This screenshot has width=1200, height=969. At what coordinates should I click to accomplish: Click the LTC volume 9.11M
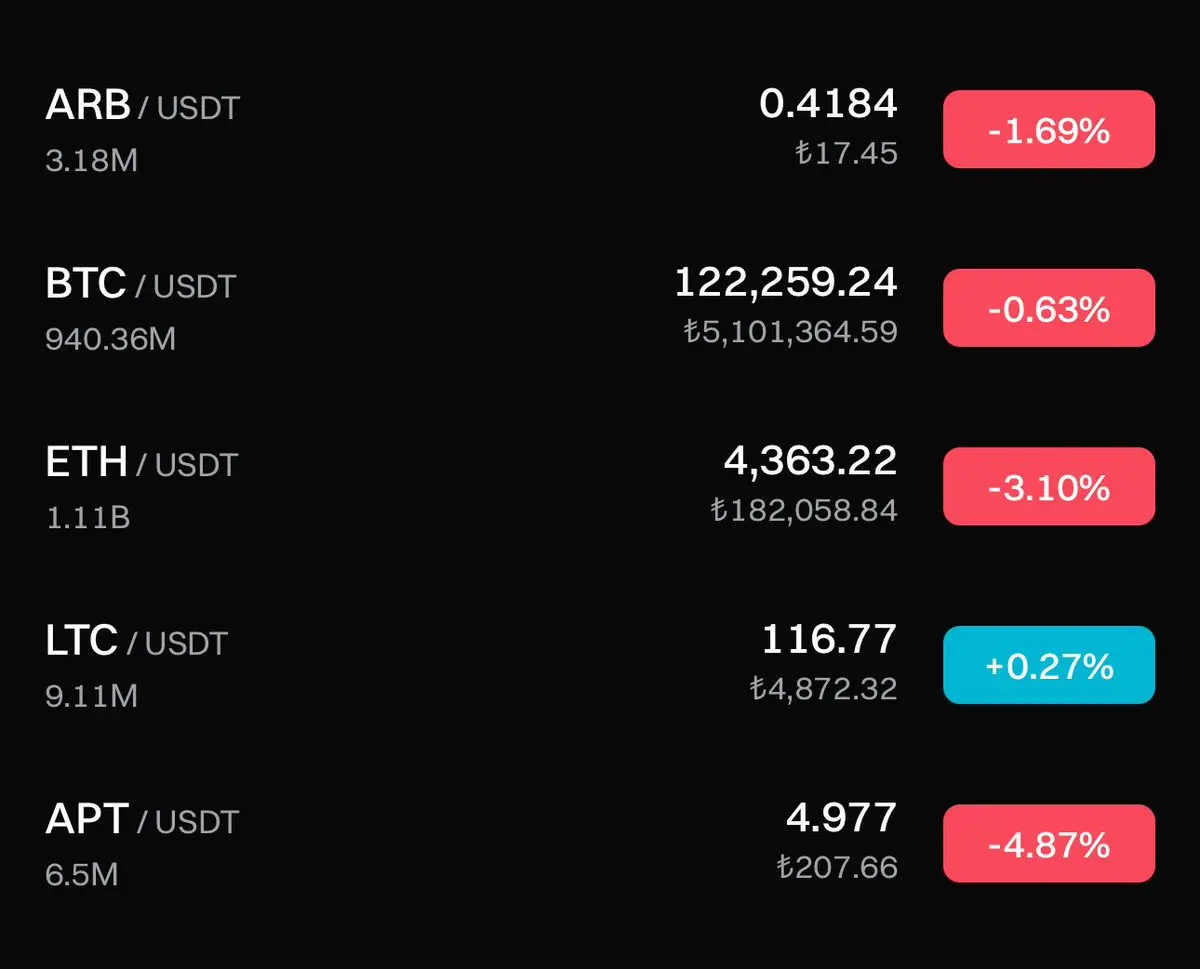coord(91,695)
